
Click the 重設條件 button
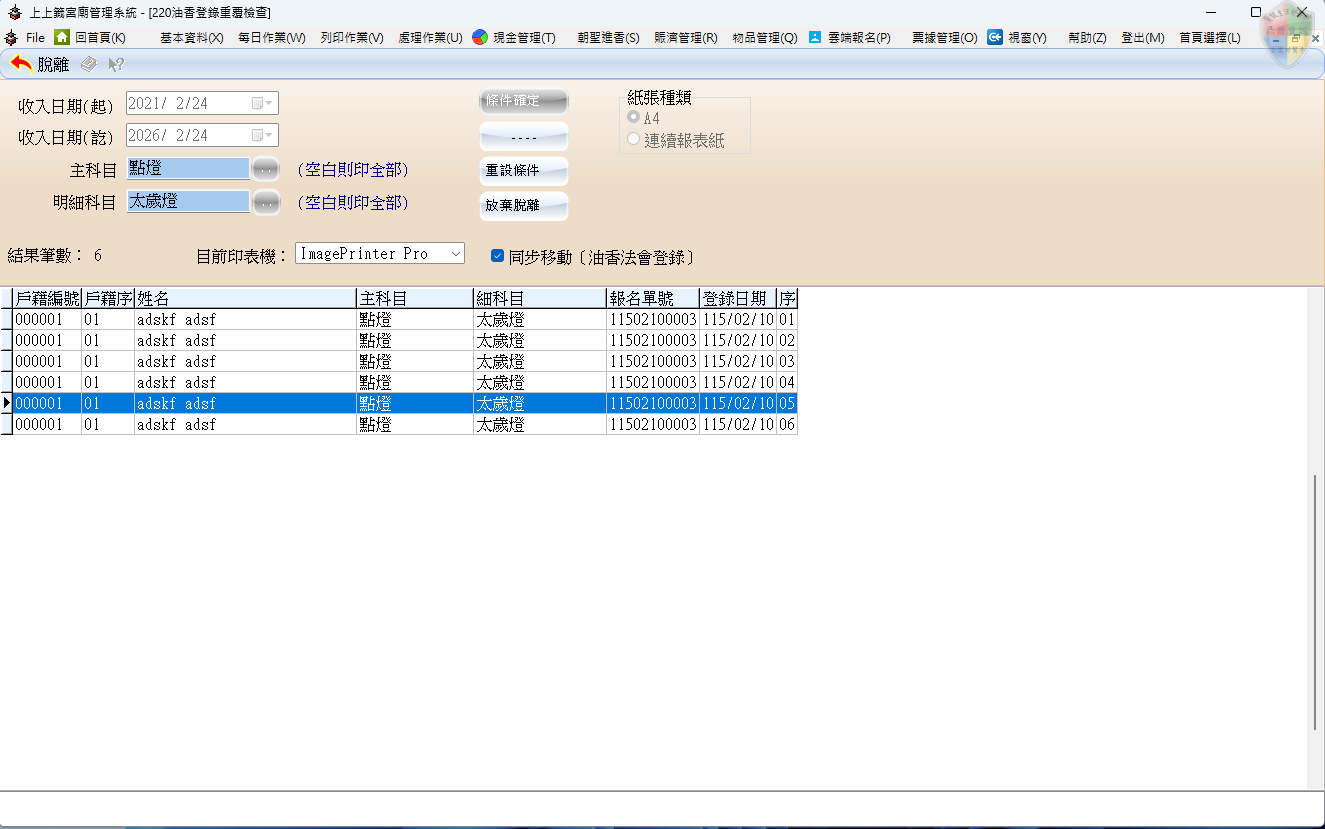[524, 171]
